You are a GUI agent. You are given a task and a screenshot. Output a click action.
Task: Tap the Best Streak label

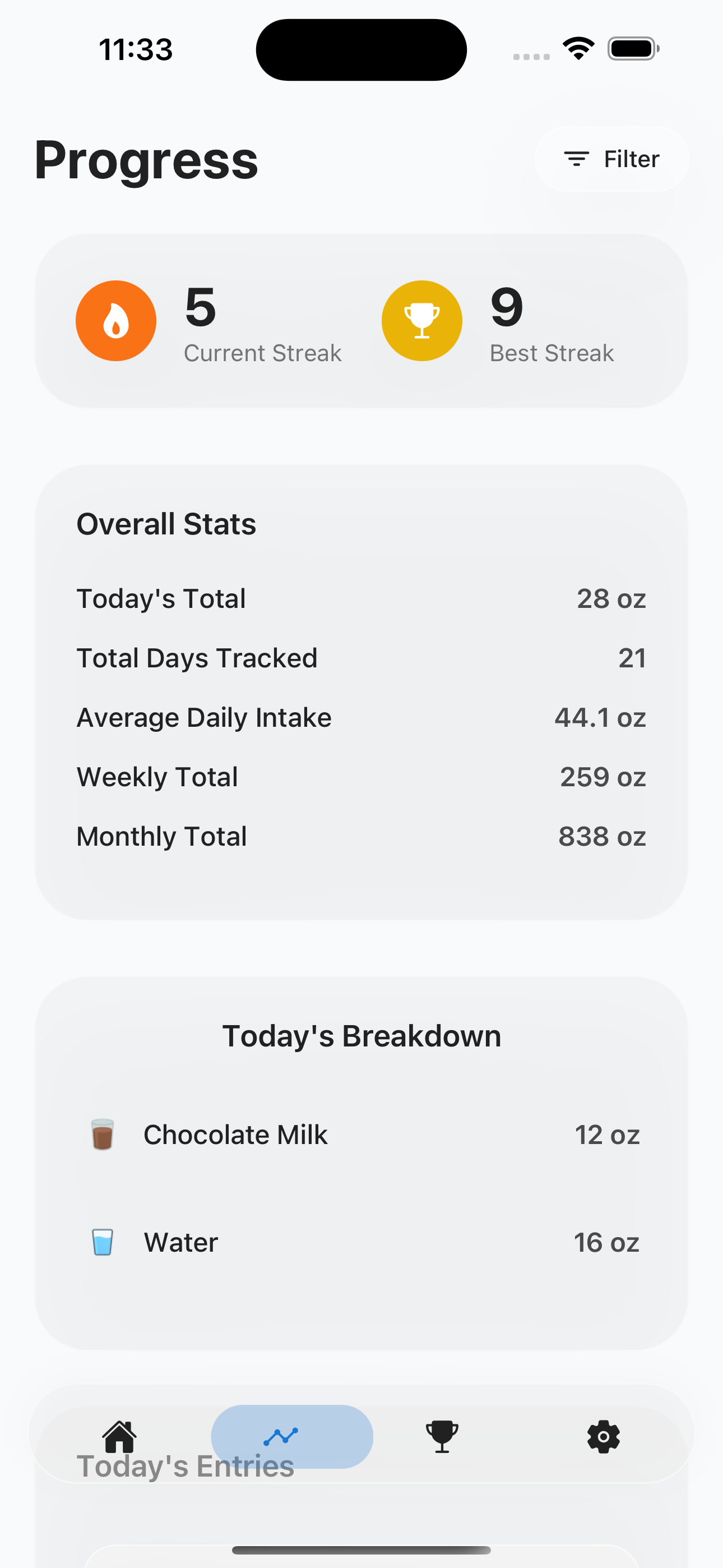552,353
